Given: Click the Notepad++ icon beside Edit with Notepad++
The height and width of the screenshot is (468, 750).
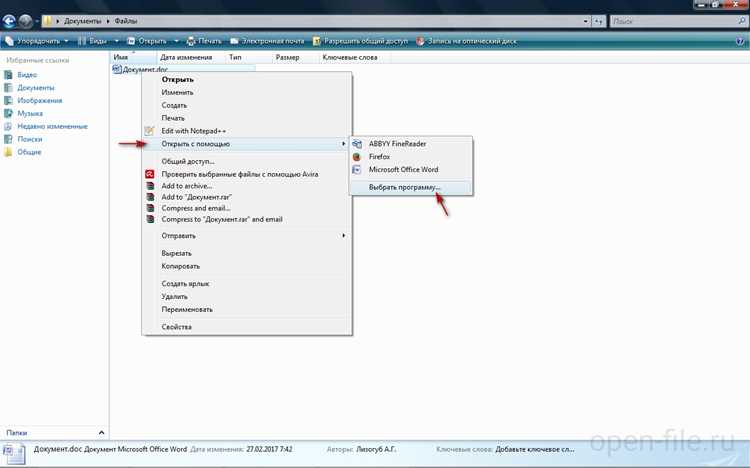Looking at the screenshot, I should pyautogui.click(x=149, y=131).
